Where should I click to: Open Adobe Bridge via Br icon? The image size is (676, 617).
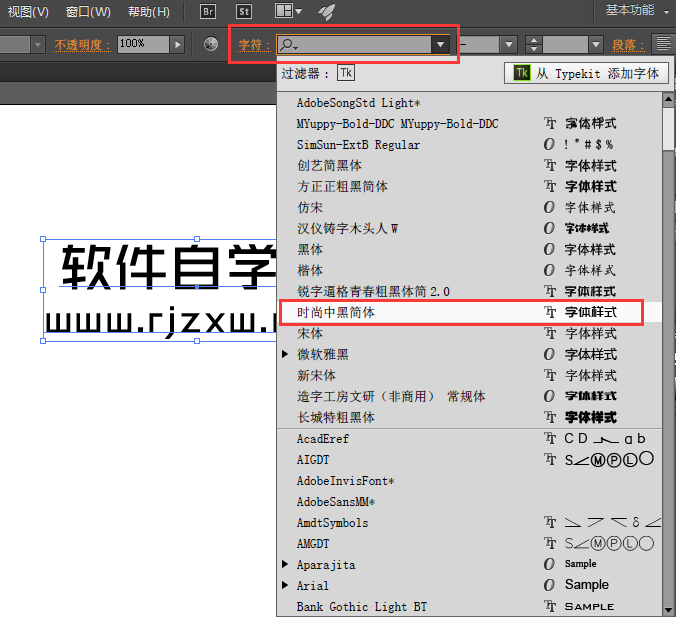point(208,11)
